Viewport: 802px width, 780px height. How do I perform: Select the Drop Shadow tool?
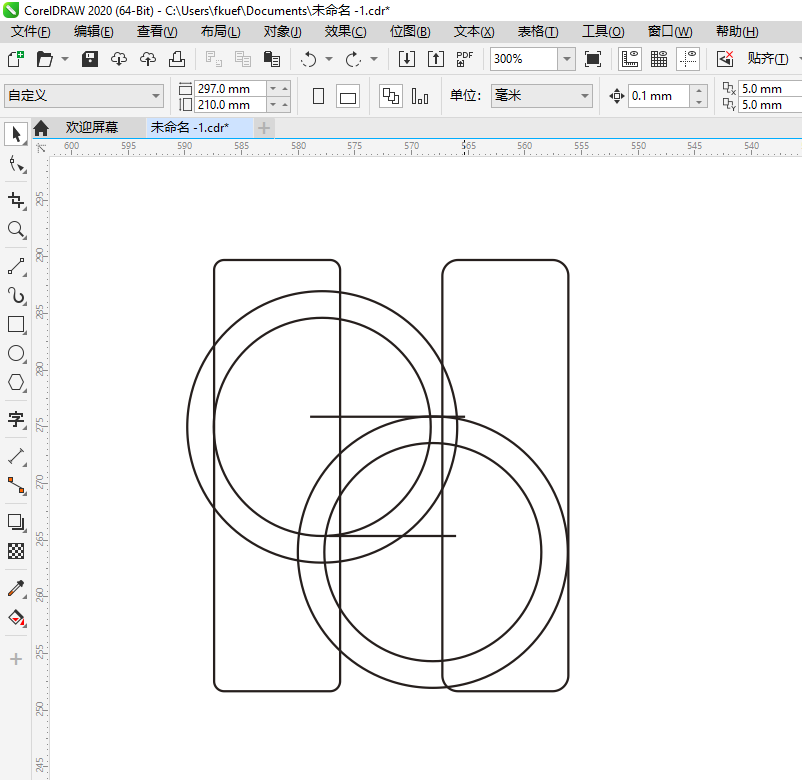pos(16,522)
